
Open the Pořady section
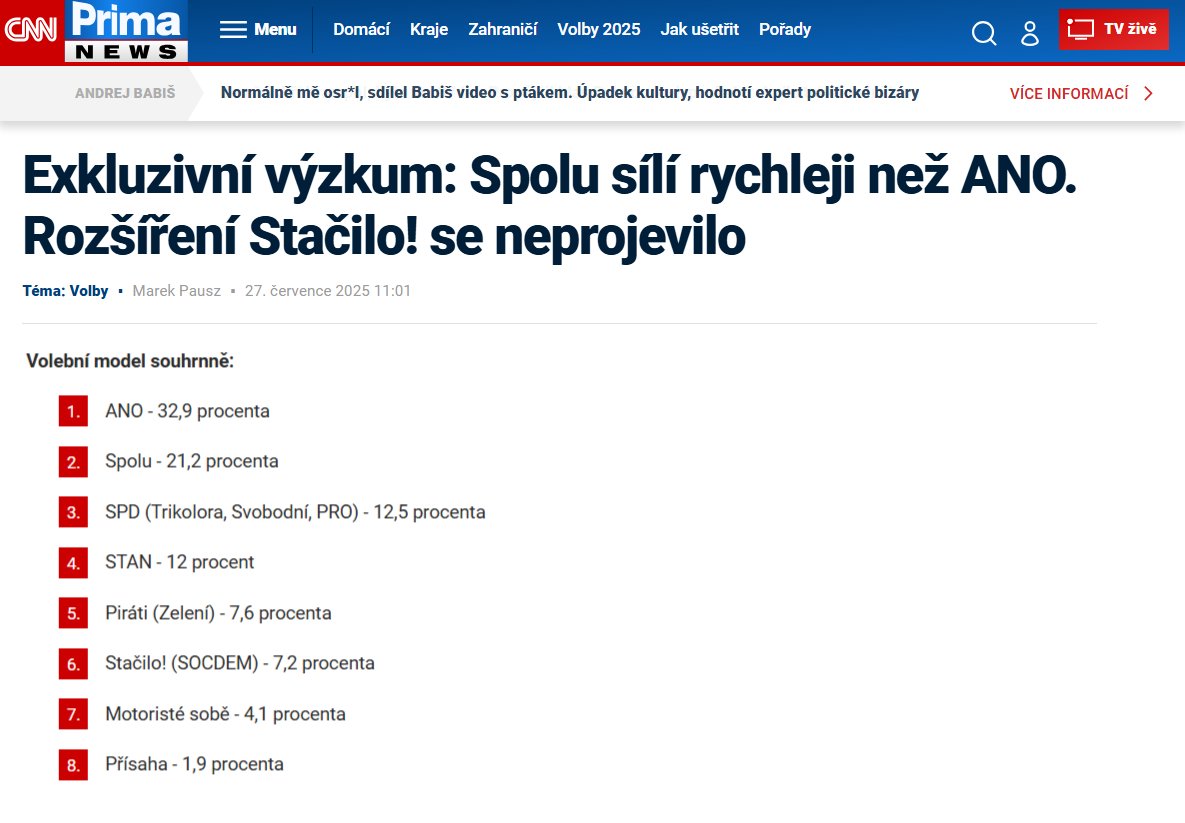[785, 29]
